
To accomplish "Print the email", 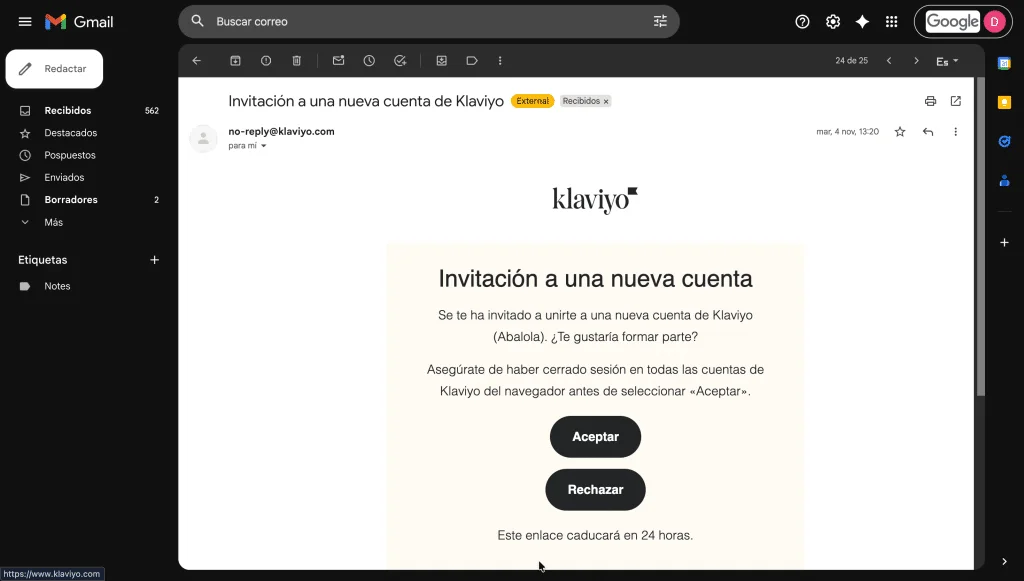I will [931, 101].
